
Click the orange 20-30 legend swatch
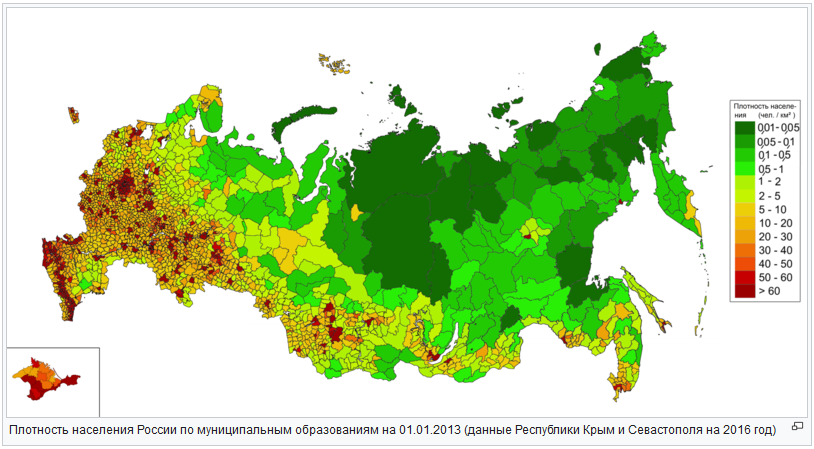[744, 236]
